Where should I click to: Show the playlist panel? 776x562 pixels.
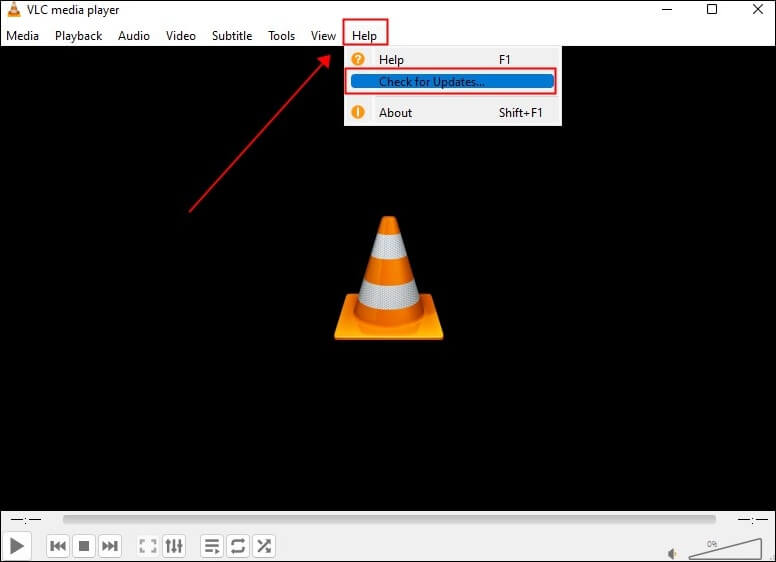point(212,546)
